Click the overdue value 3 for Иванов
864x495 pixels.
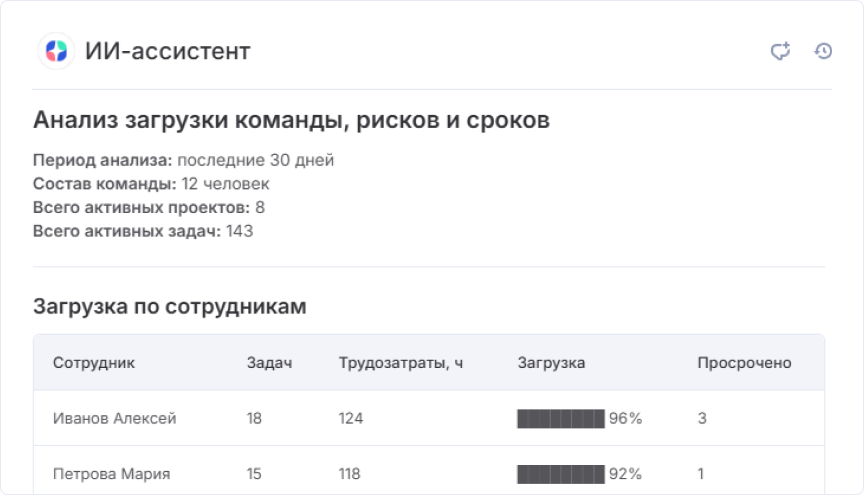[702, 418]
